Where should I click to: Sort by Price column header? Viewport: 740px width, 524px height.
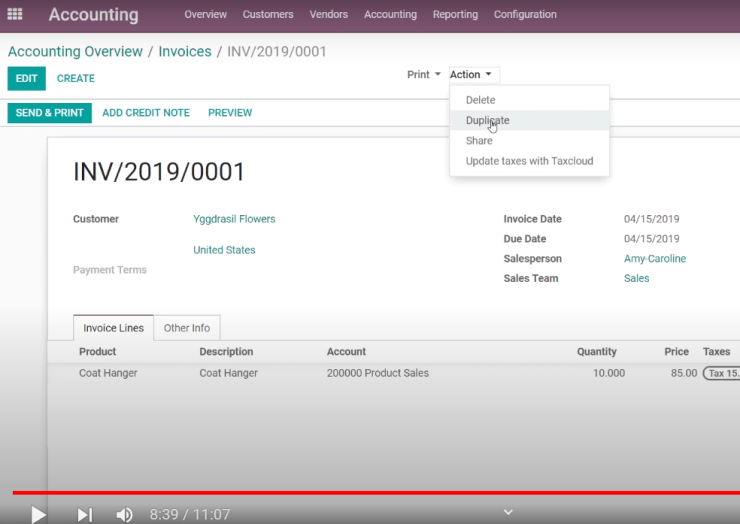pyautogui.click(x=676, y=352)
